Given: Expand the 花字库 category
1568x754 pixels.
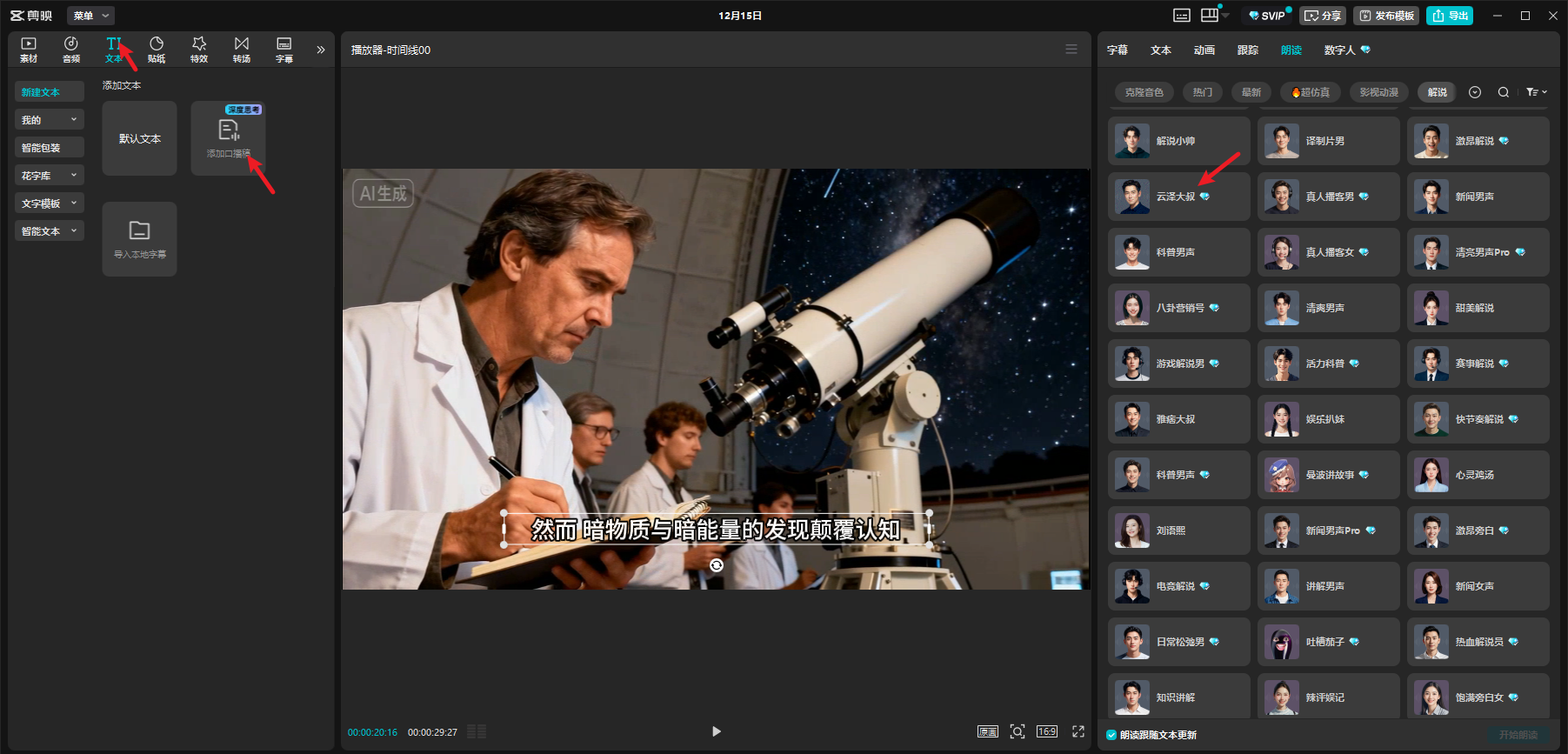Looking at the screenshot, I should pos(50,176).
